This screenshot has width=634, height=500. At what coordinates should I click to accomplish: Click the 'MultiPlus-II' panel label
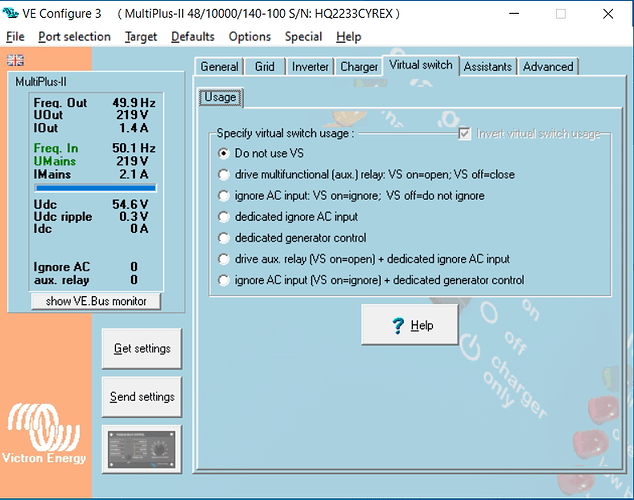pyautogui.click(x=41, y=82)
